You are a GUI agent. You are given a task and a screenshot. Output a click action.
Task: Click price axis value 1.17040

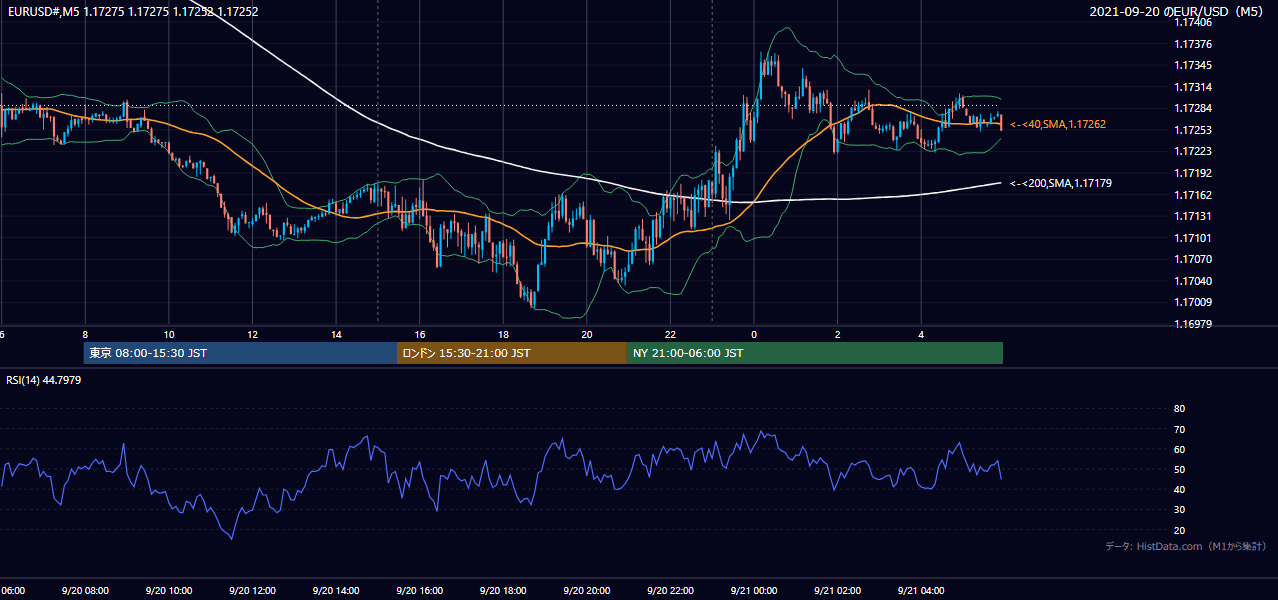tap(1193, 281)
